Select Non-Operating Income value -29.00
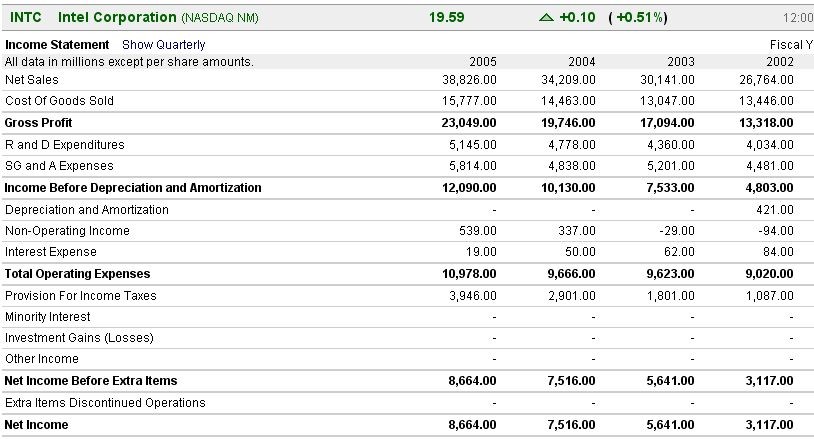This screenshot has width=814, height=439. click(x=677, y=231)
